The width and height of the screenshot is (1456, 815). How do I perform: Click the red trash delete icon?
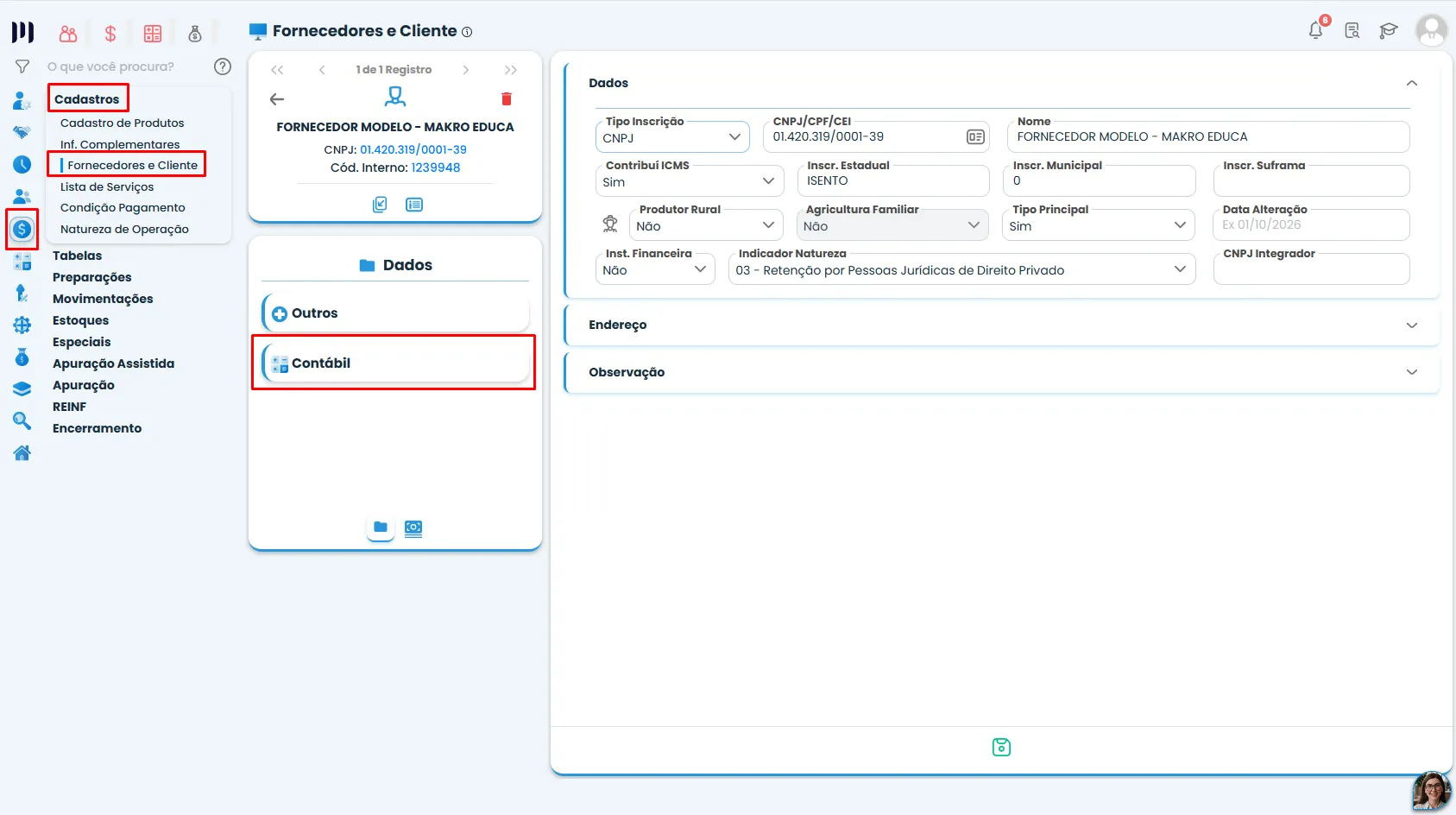(507, 99)
